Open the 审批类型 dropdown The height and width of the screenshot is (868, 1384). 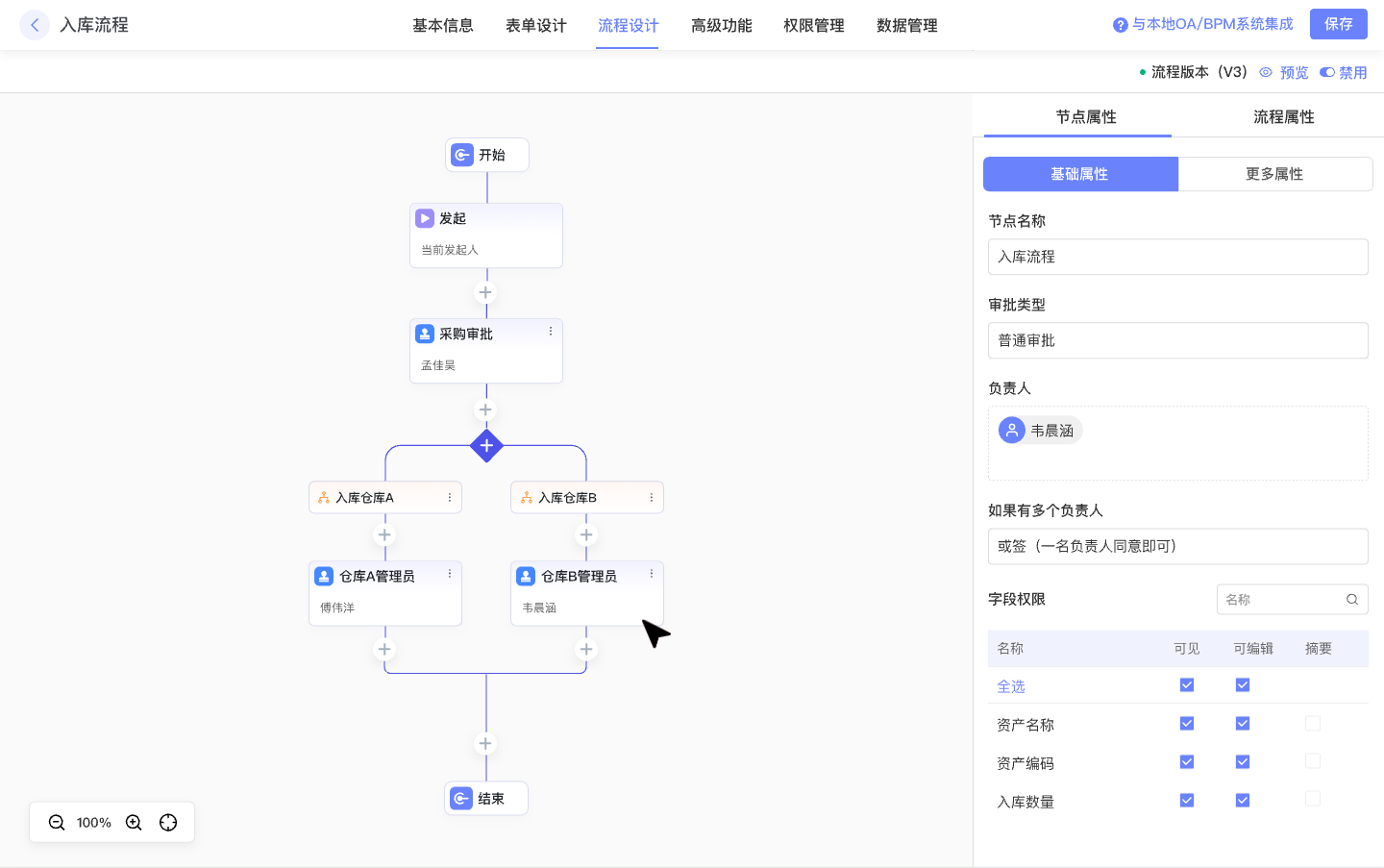pos(1177,340)
